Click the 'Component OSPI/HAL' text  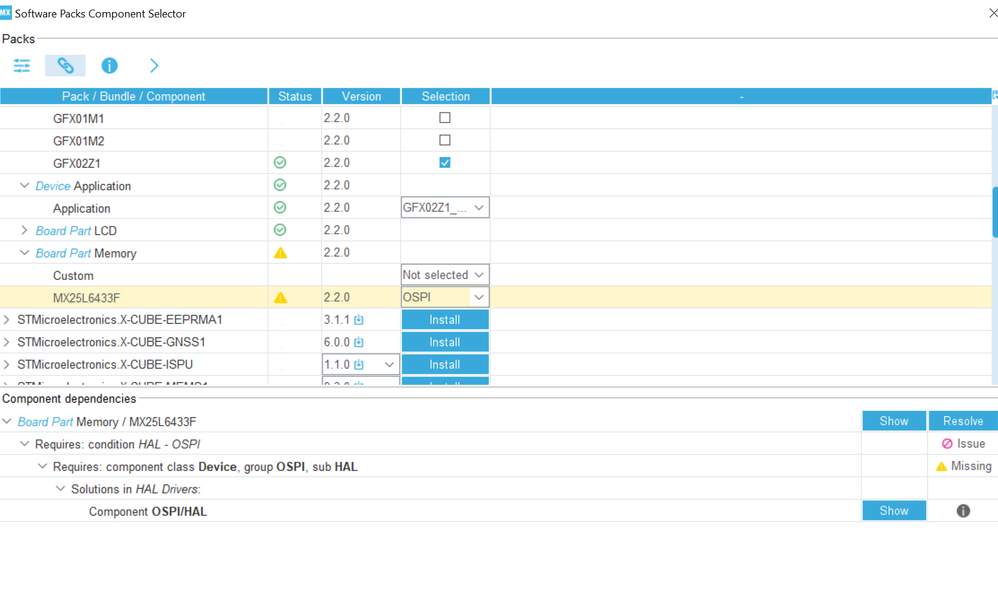[x=148, y=512]
